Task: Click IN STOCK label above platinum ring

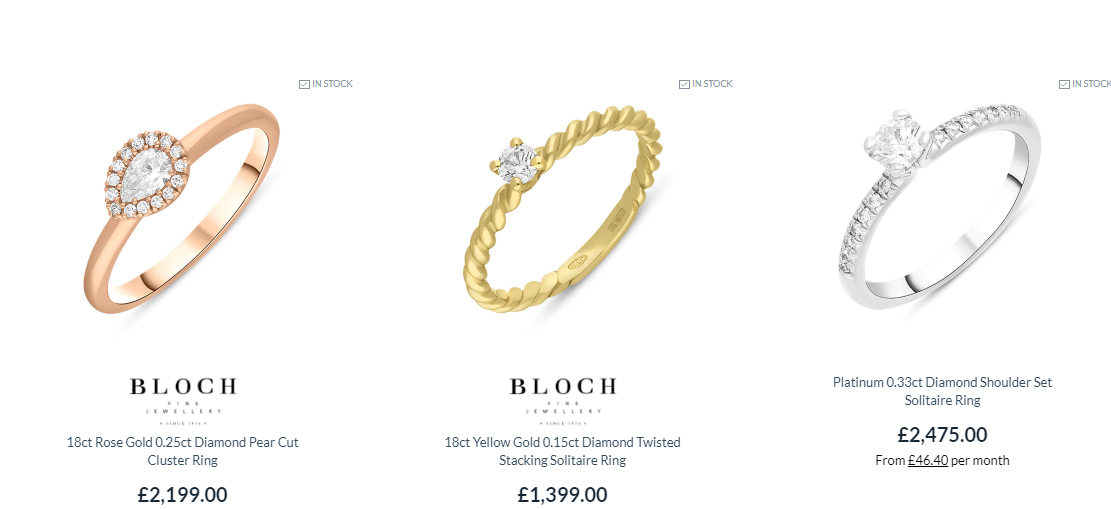Action: click(1091, 84)
